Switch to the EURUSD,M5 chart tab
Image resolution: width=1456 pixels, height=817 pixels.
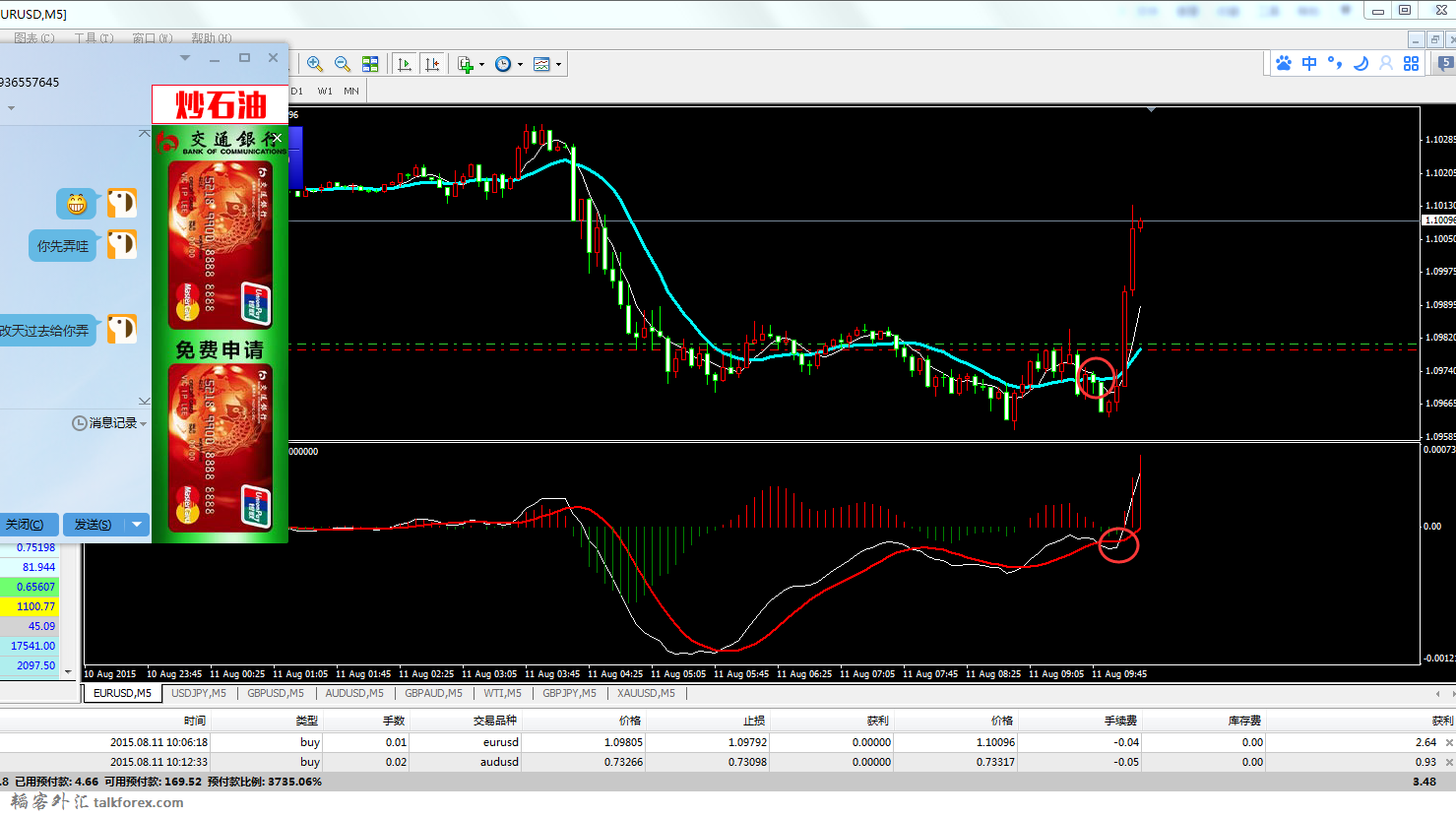[123, 693]
